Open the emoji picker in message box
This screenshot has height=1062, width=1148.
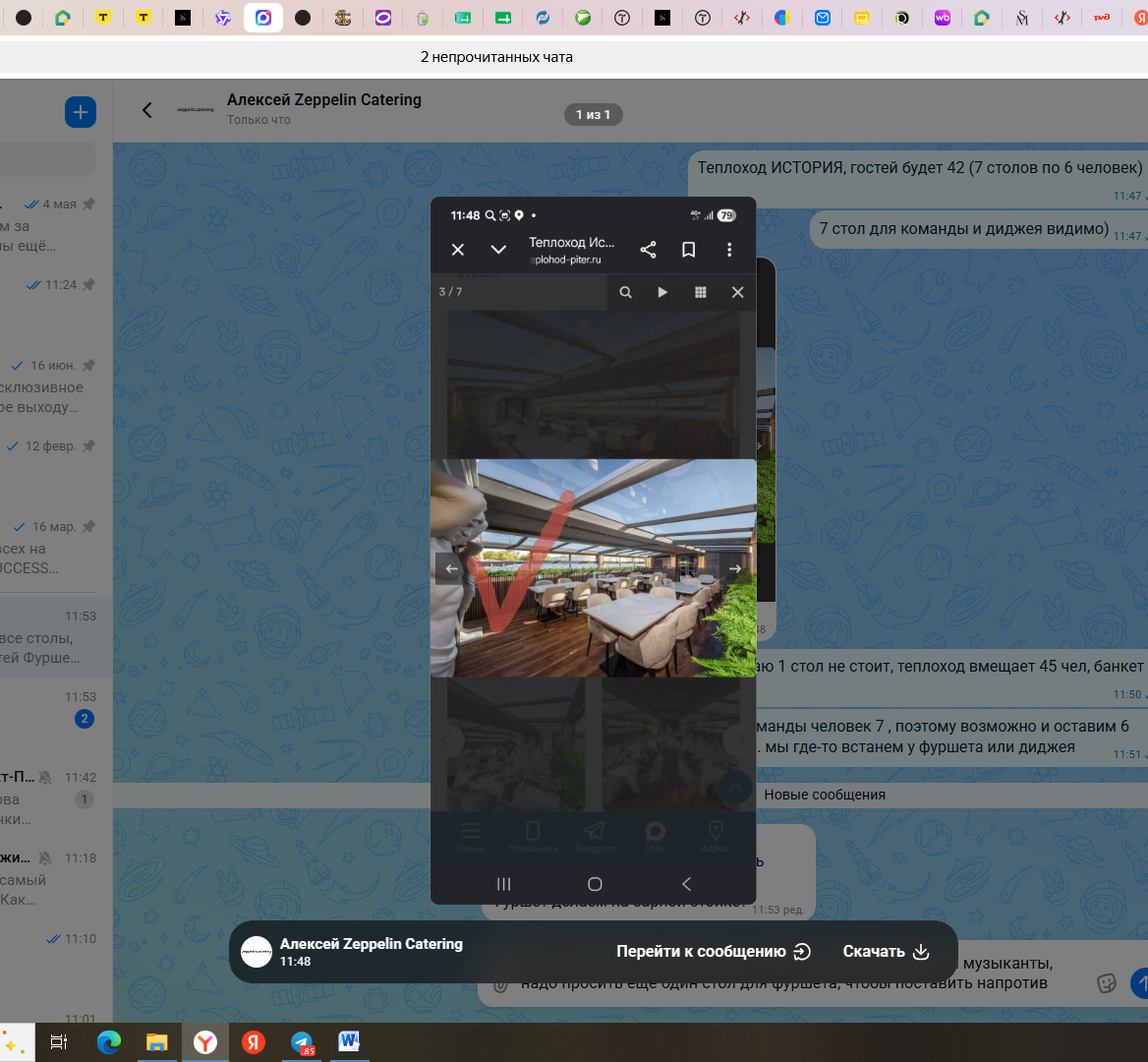tap(1107, 982)
